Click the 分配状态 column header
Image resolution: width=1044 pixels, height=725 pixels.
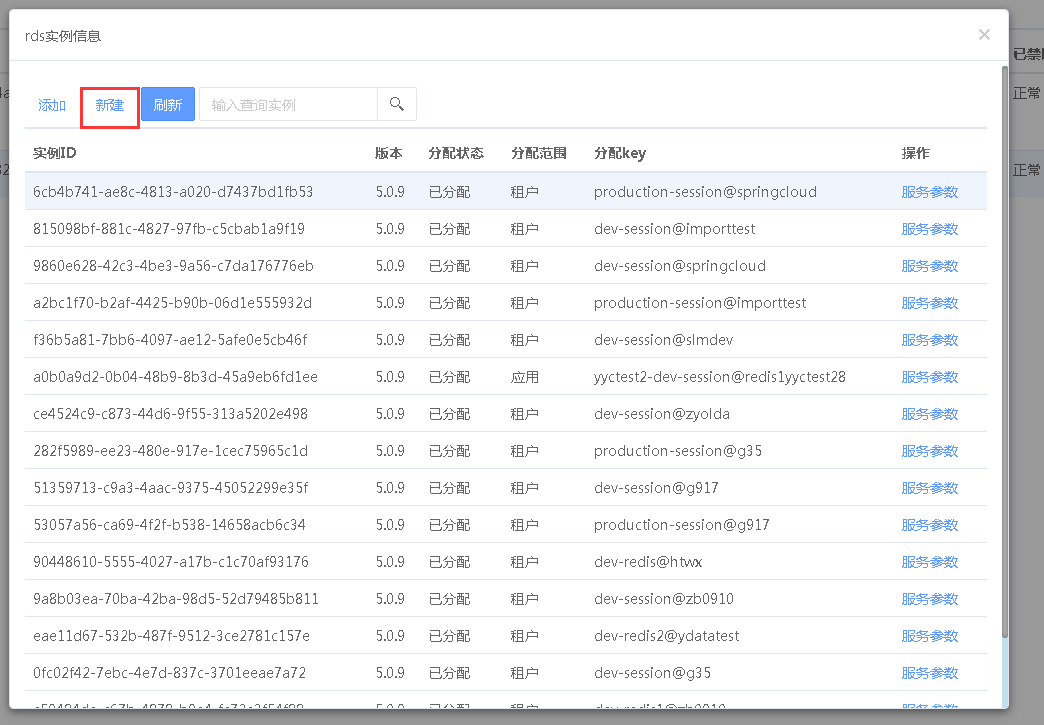coord(456,153)
